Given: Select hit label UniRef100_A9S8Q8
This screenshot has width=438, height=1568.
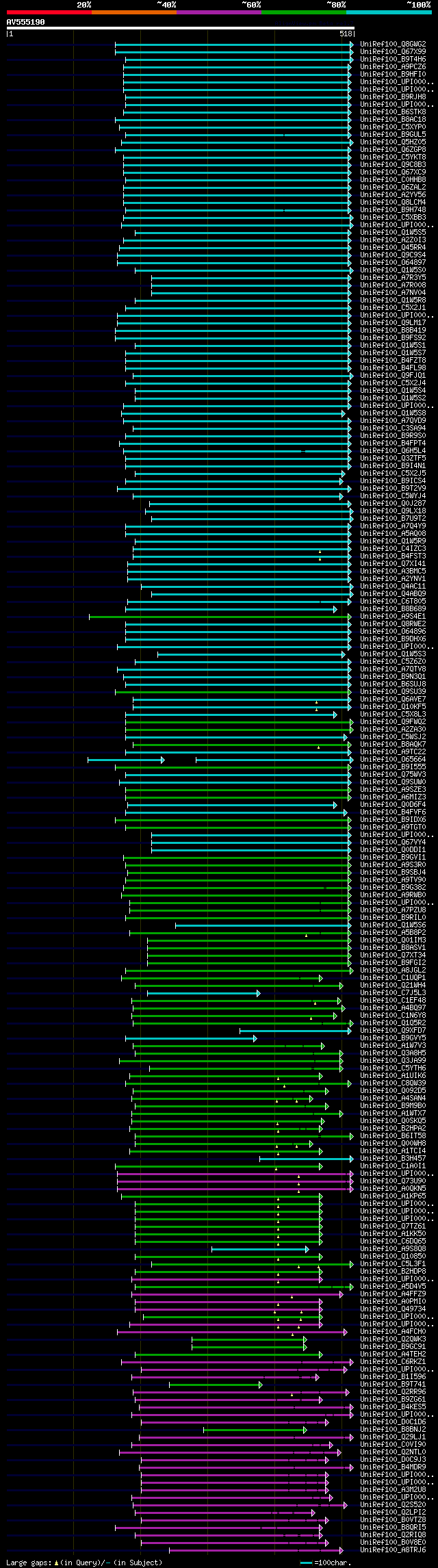Looking at the screenshot, I should click(393, 1249).
